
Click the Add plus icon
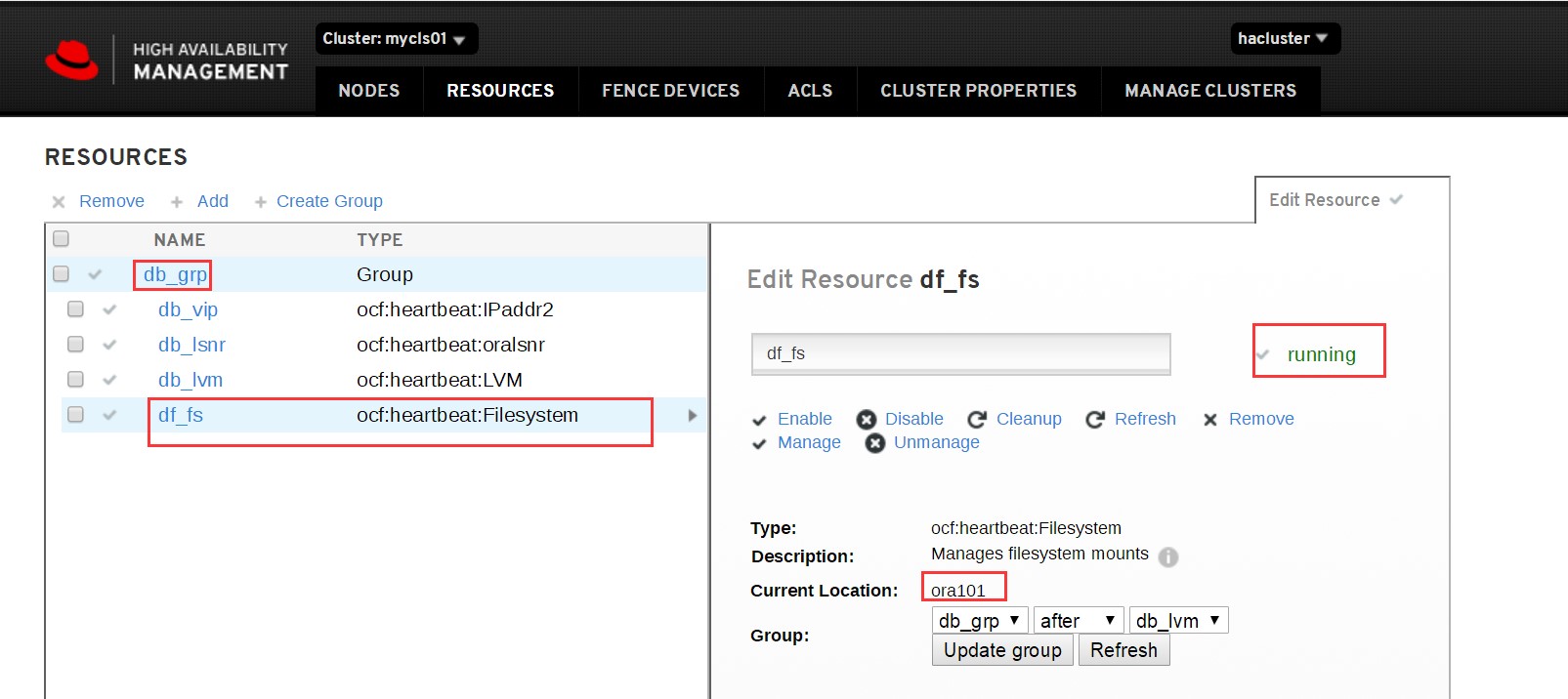tap(177, 202)
